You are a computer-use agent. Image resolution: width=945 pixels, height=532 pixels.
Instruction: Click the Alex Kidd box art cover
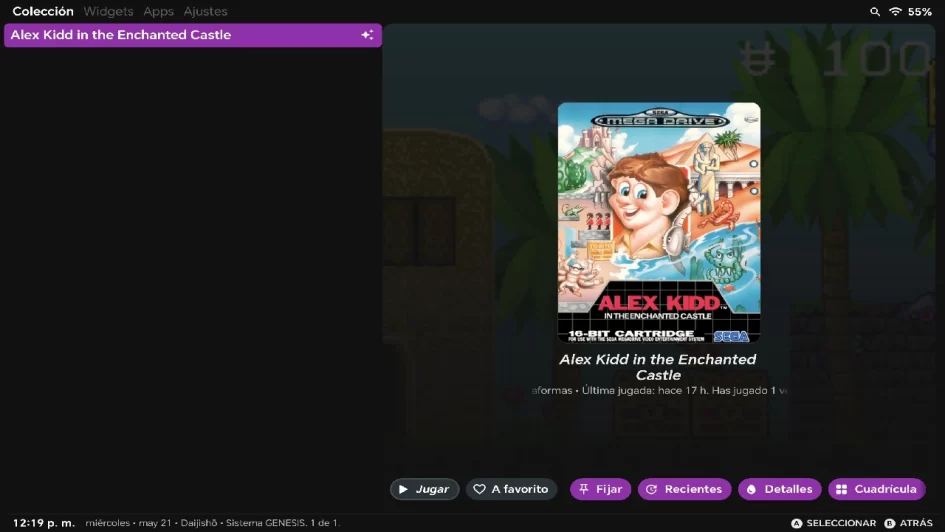click(659, 222)
